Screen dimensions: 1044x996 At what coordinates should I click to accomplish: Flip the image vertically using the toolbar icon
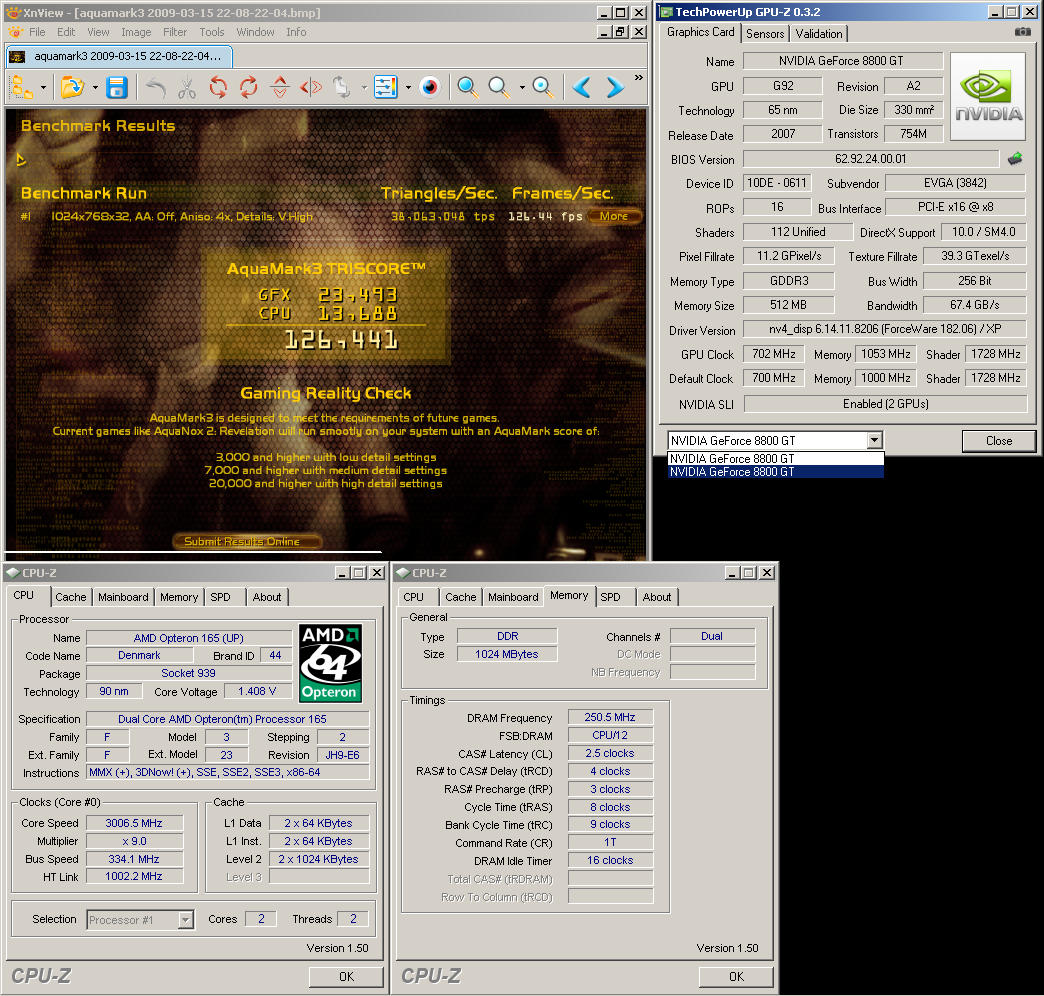[x=280, y=87]
